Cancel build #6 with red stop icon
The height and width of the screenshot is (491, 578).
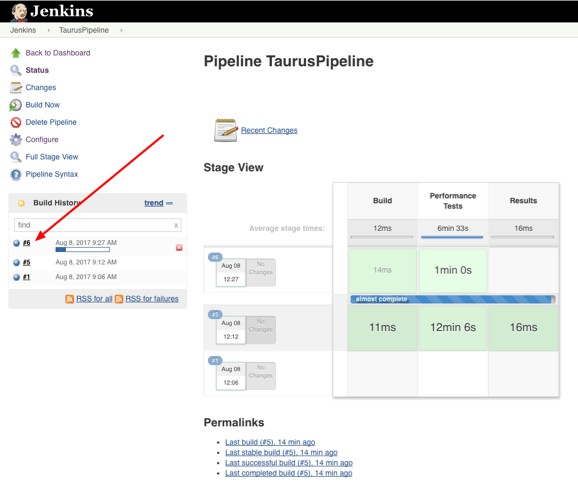pyautogui.click(x=179, y=248)
